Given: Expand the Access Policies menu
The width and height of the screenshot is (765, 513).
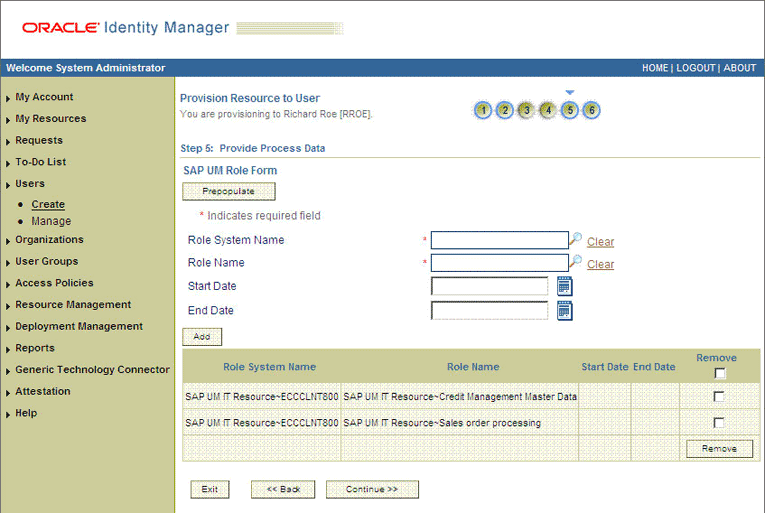Looking at the screenshot, I should click(54, 283).
